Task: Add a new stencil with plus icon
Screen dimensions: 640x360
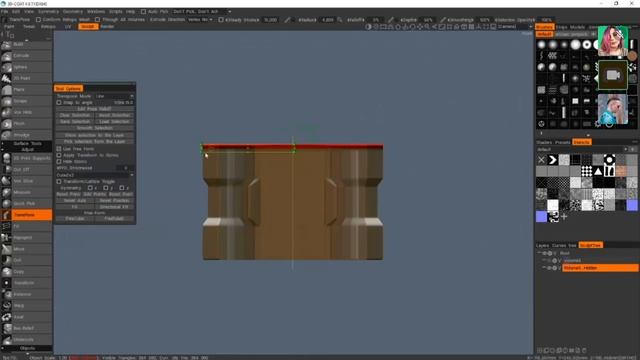Action: tap(564, 217)
